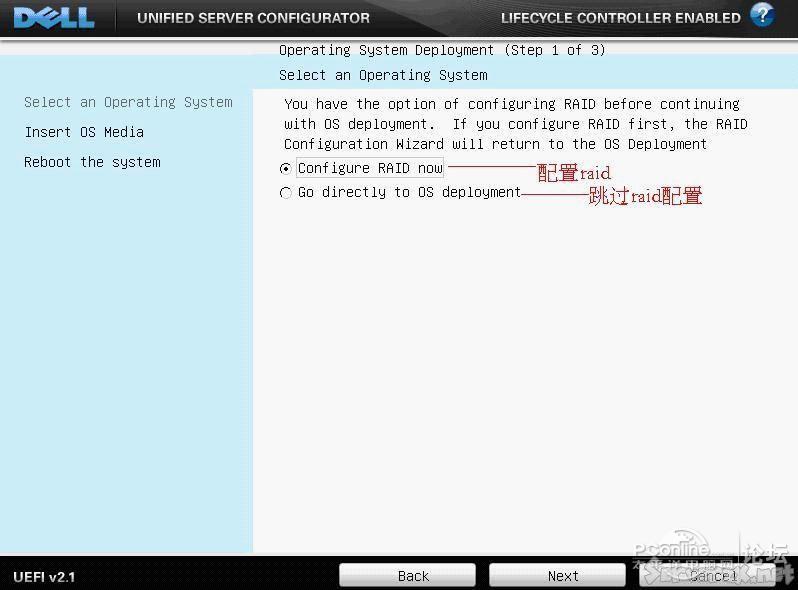Jump to the Reboot the system sidebar step

pyautogui.click(x=92, y=162)
